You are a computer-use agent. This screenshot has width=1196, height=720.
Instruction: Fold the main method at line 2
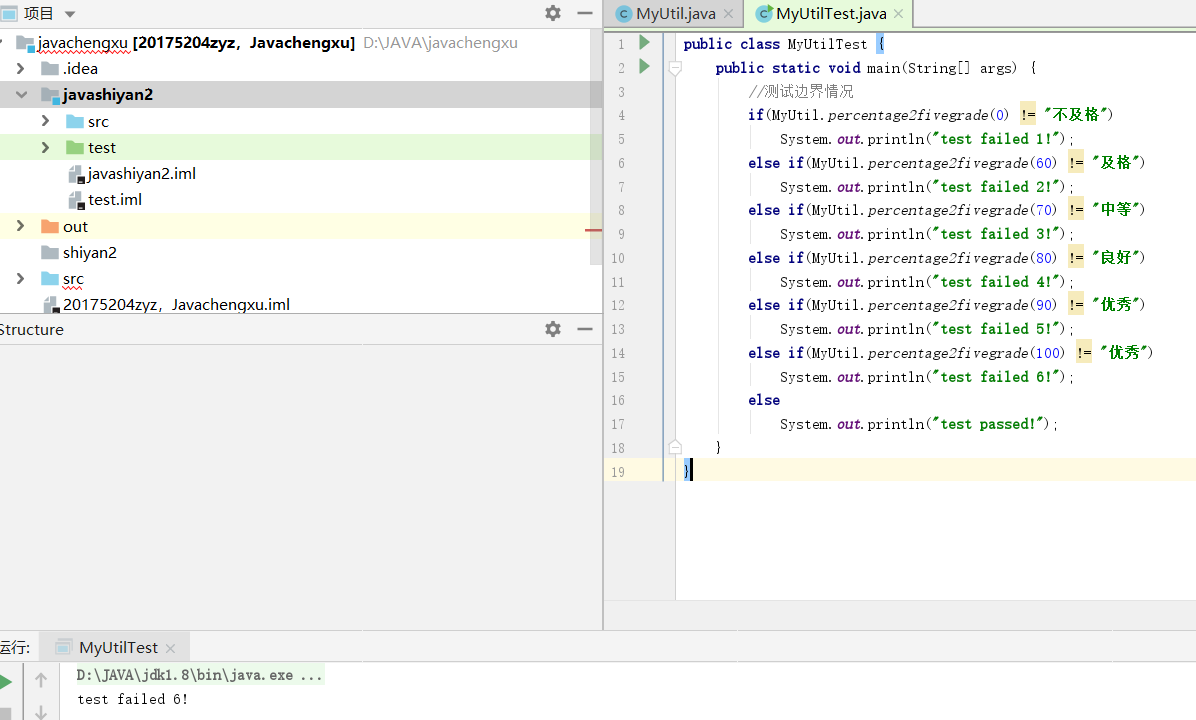coord(675,68)
